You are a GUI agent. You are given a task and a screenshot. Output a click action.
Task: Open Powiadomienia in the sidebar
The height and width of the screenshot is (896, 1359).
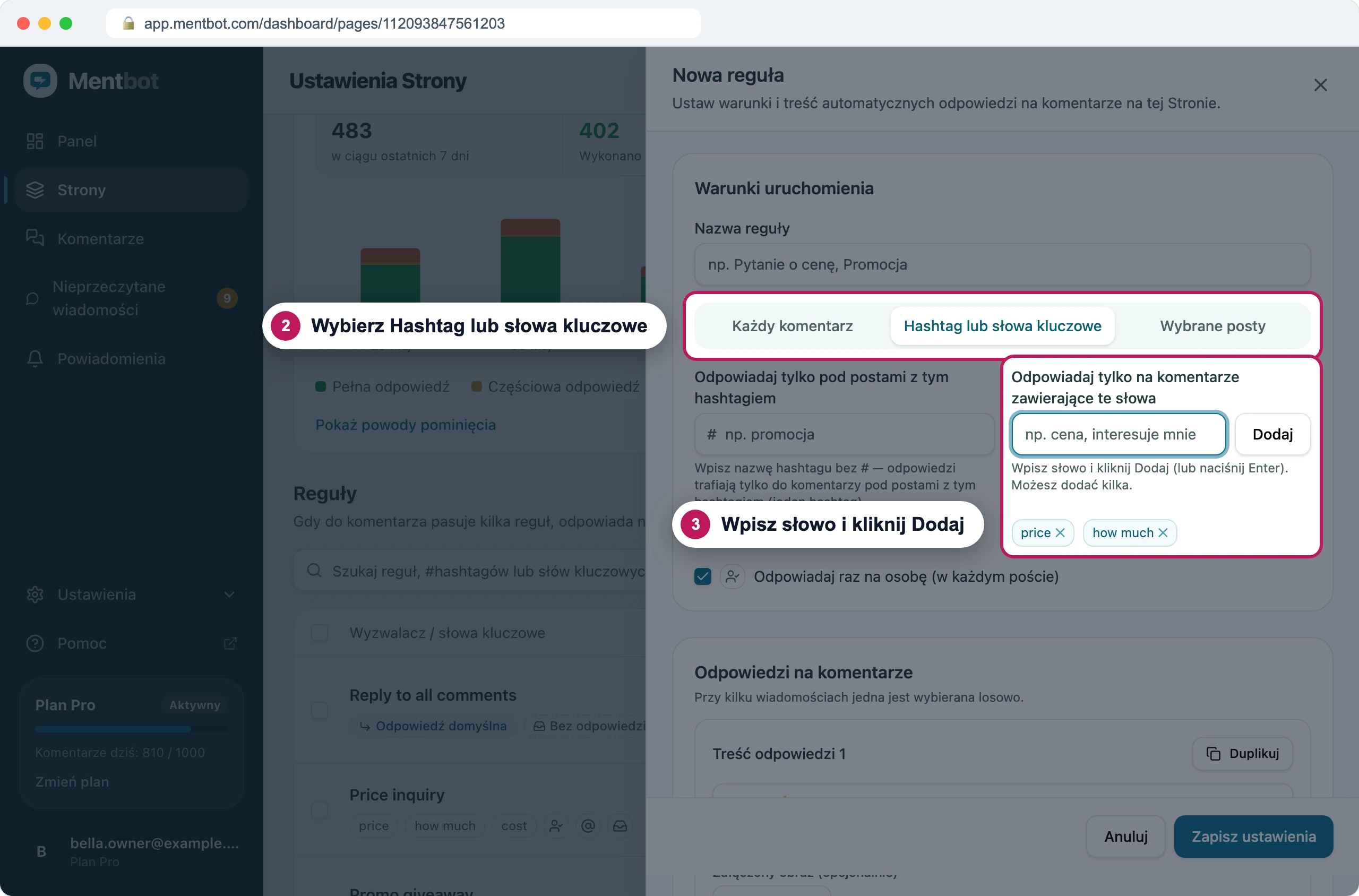pyautogui.click(x=132, y=359)
